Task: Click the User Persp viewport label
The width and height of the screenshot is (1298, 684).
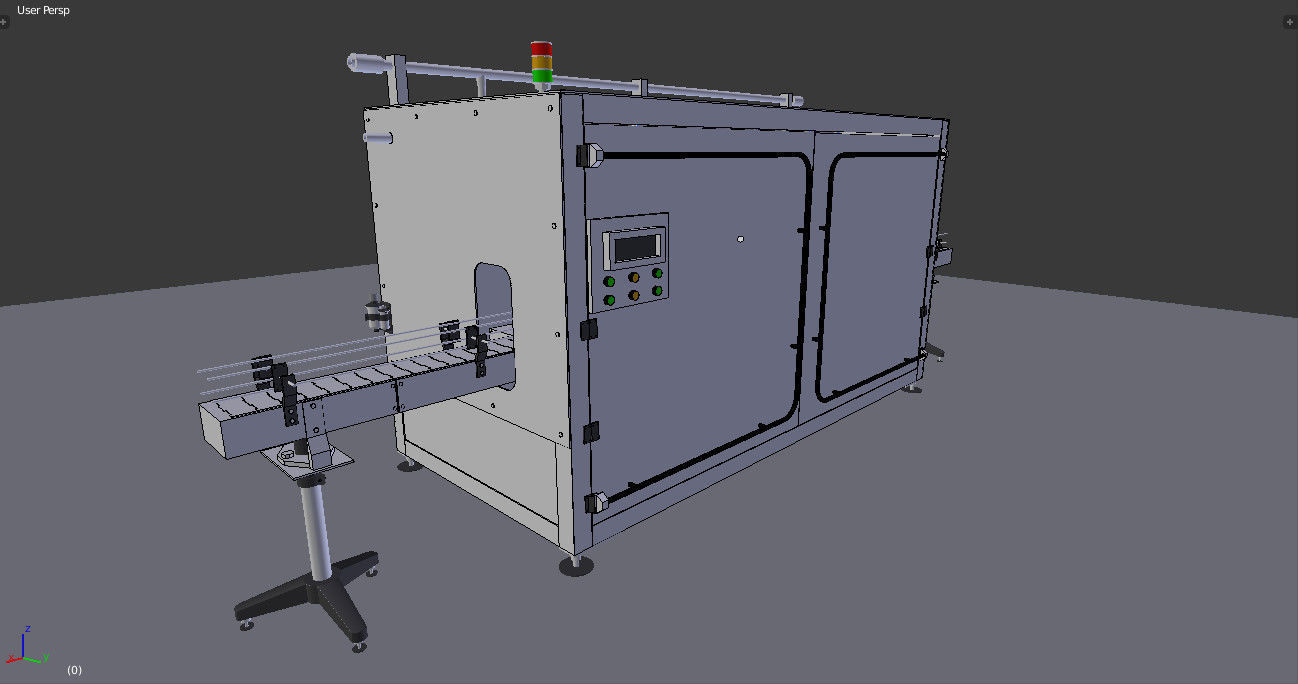Action: pos(42,10)
